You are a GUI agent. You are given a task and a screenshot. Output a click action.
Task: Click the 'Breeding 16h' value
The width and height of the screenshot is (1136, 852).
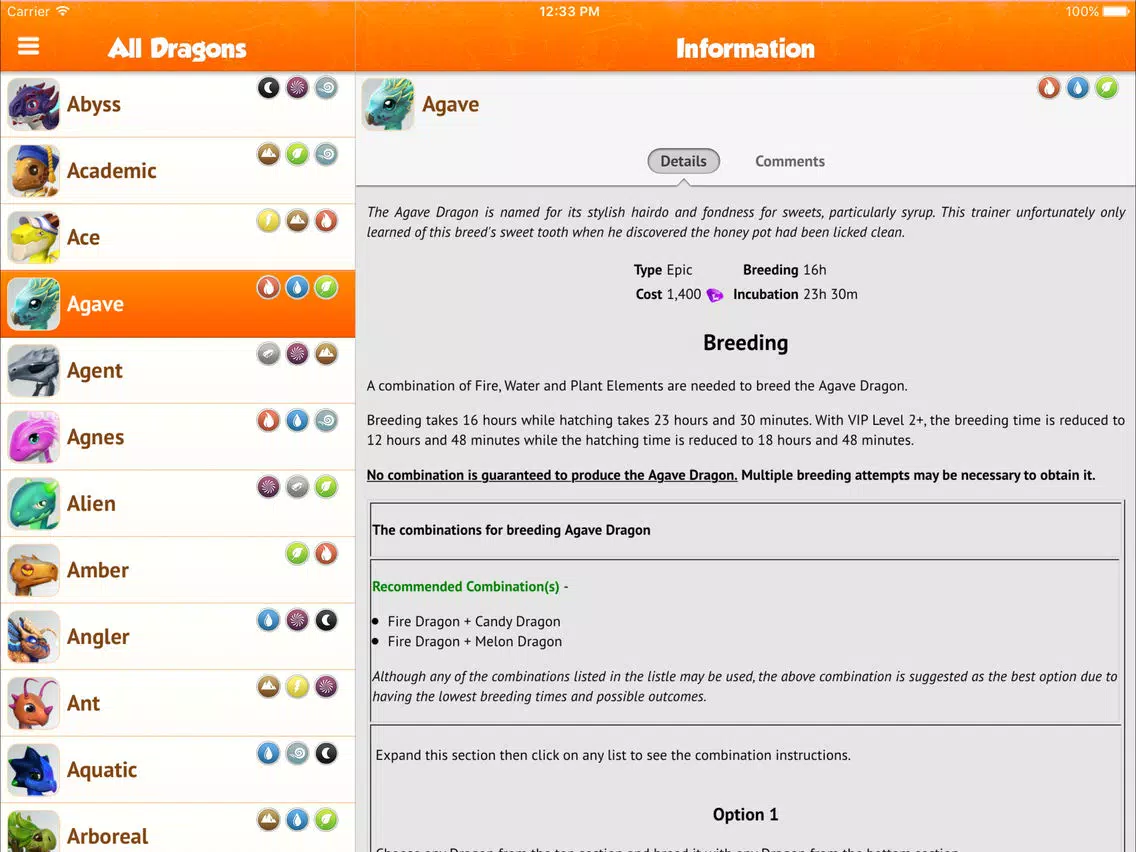pos(784,270)
